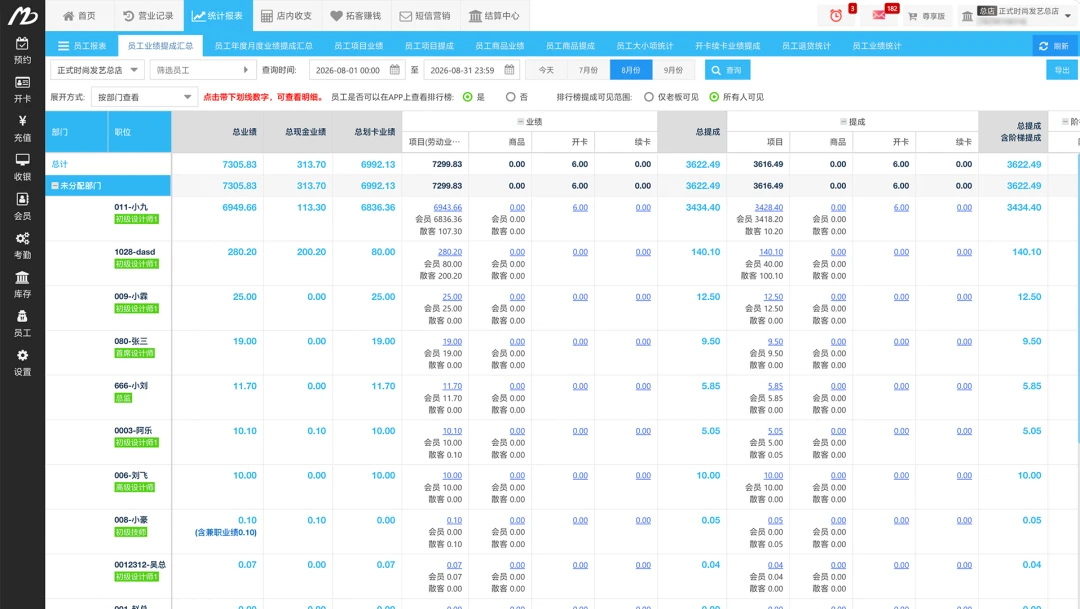1080x609 pixels.
Task: Go to the 首页 home menu
Action: [79, 15]
